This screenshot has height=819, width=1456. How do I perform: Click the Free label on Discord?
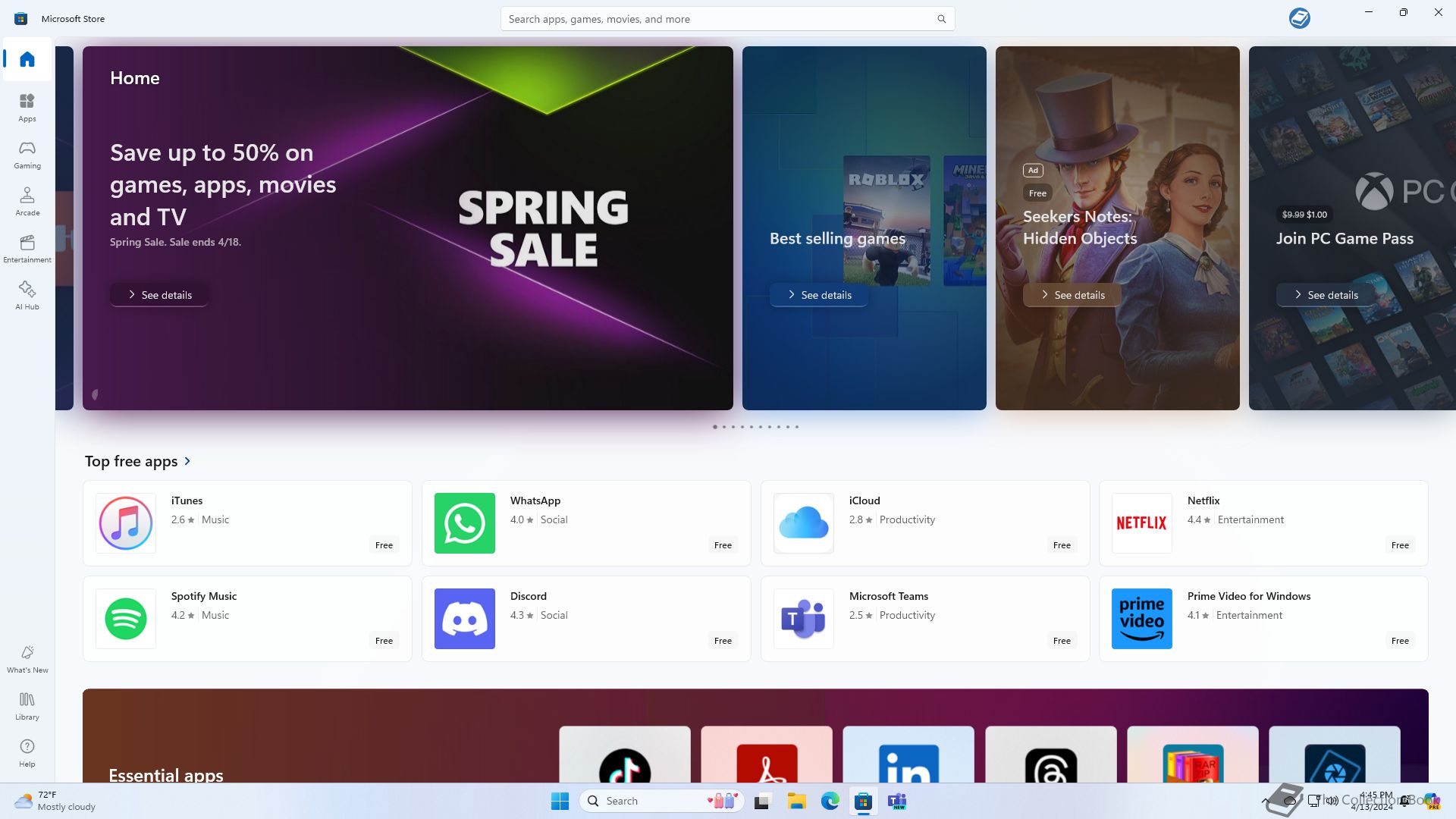[x=723, y=641]
